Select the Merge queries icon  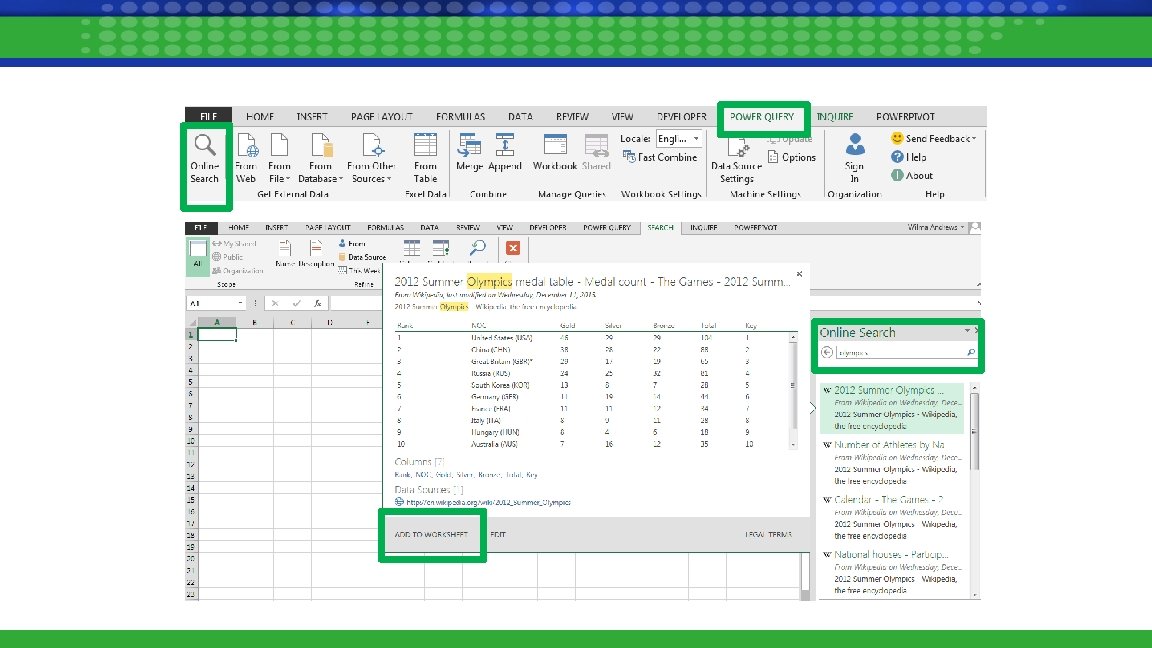469,153
